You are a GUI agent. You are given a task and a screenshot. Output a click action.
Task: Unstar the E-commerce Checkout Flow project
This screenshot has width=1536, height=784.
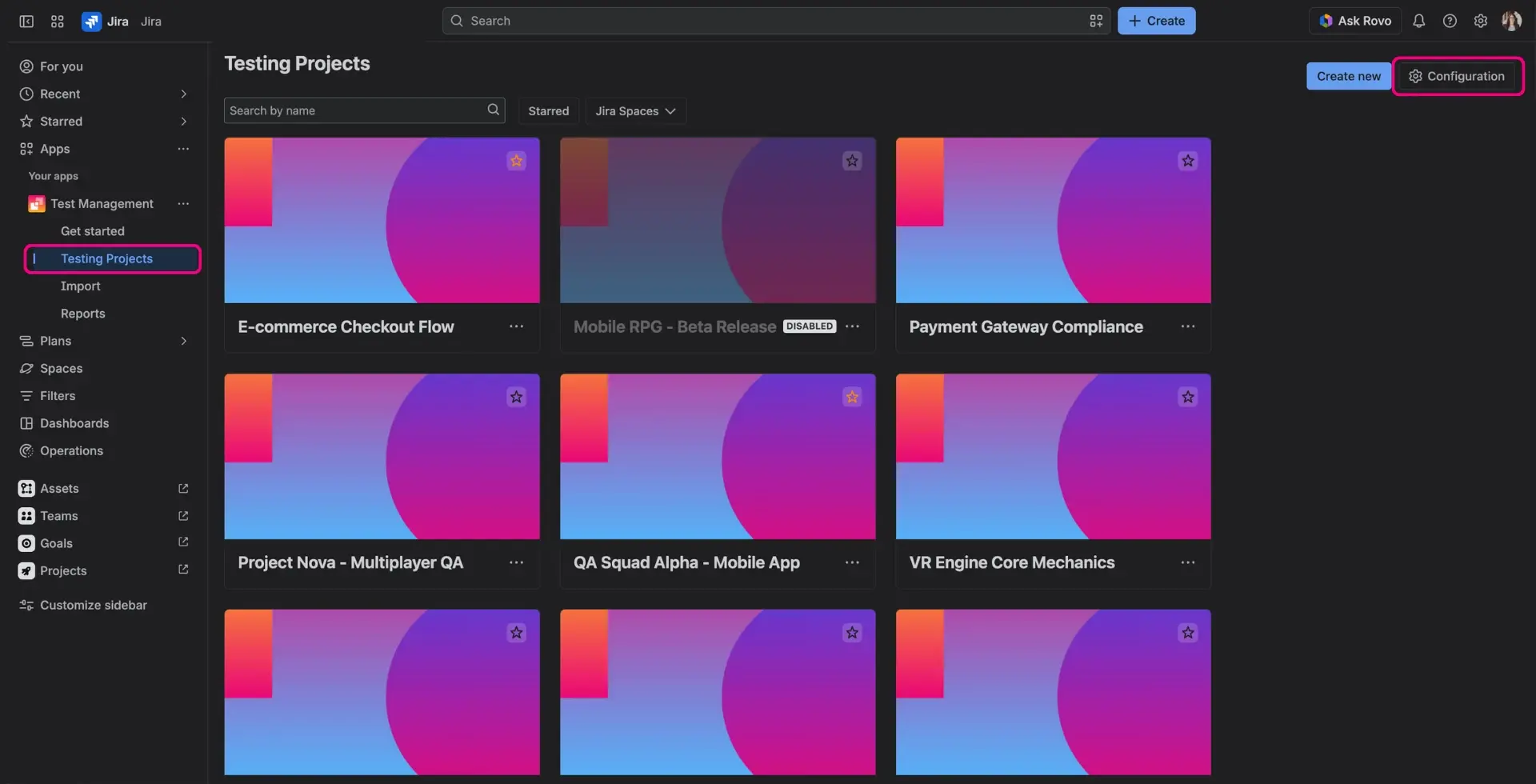click(517, 161)
